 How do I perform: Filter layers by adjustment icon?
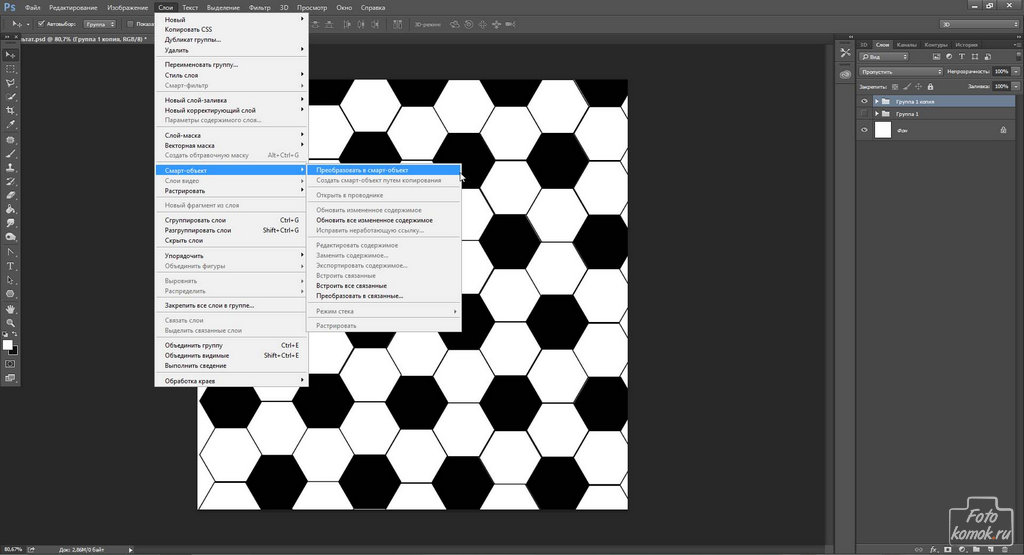pos(949,57)
